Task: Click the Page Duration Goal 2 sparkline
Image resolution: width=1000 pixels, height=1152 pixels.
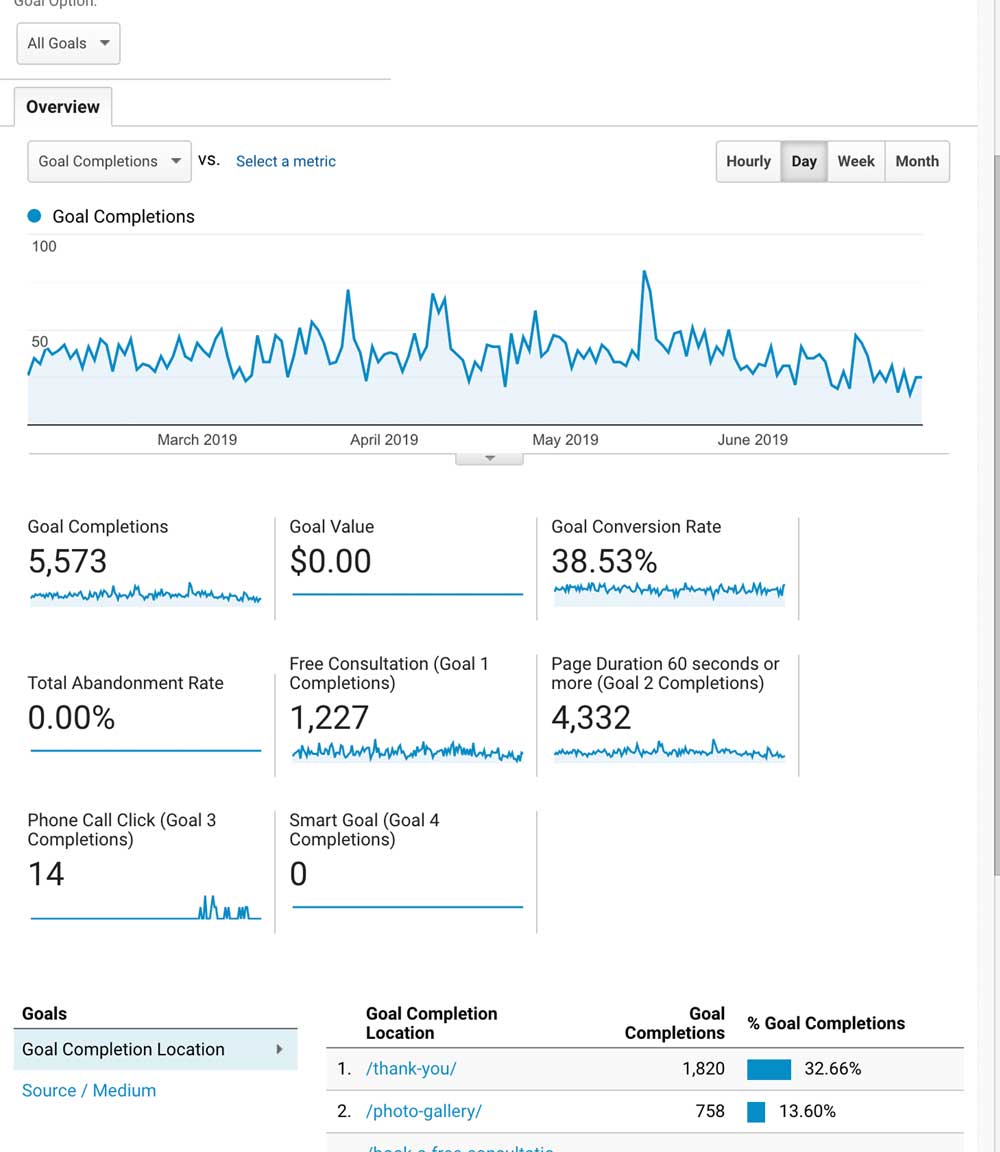Action: (x=669, y=751)
